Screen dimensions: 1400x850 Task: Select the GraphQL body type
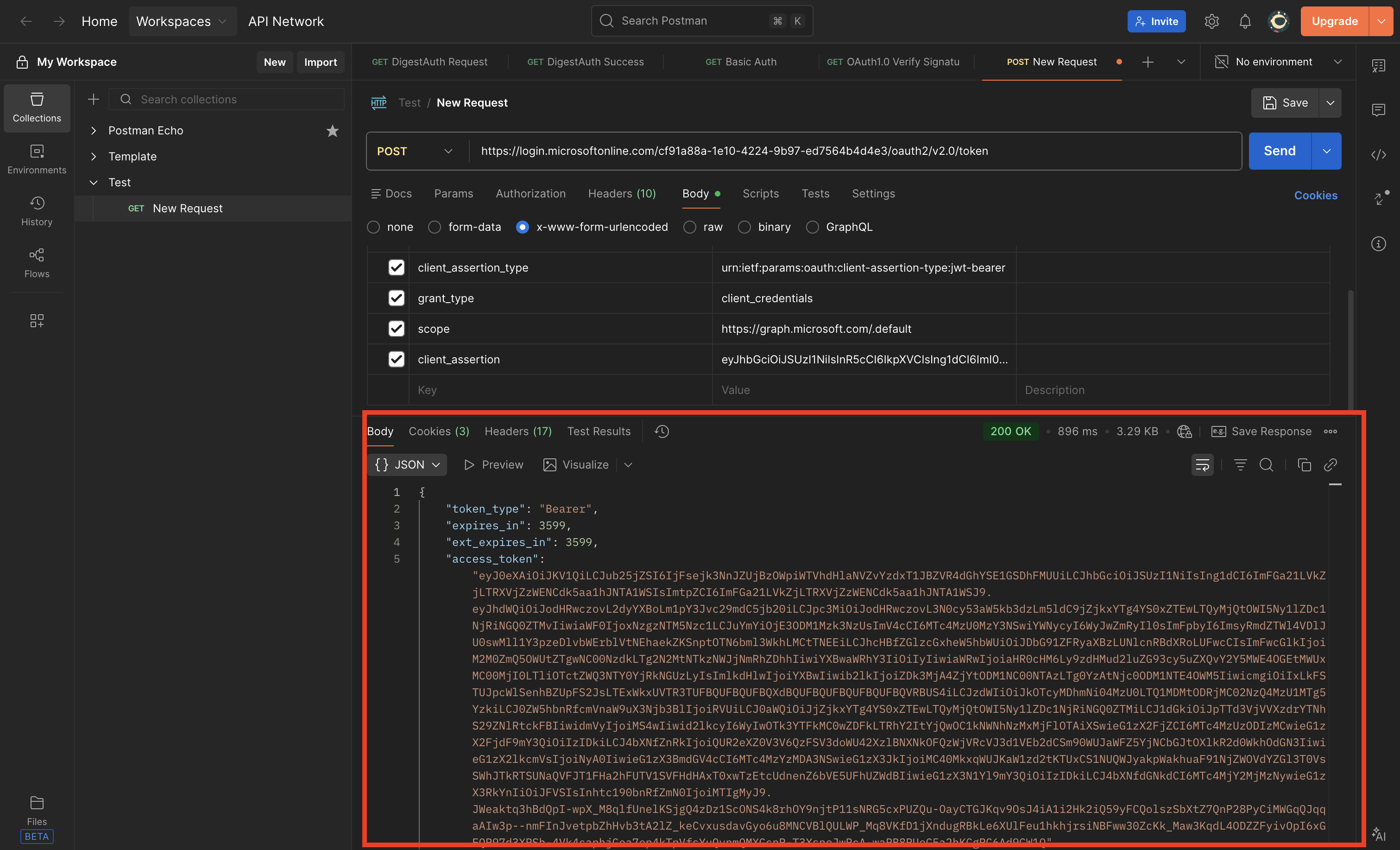coord(813,227)
